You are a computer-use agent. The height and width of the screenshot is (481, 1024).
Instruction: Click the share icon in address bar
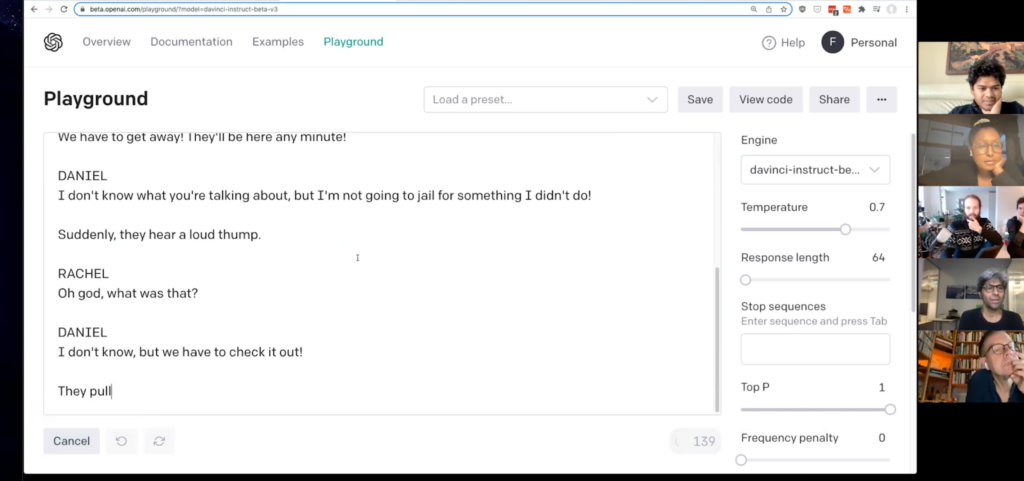pyautogui.click(x=769, y=9)
